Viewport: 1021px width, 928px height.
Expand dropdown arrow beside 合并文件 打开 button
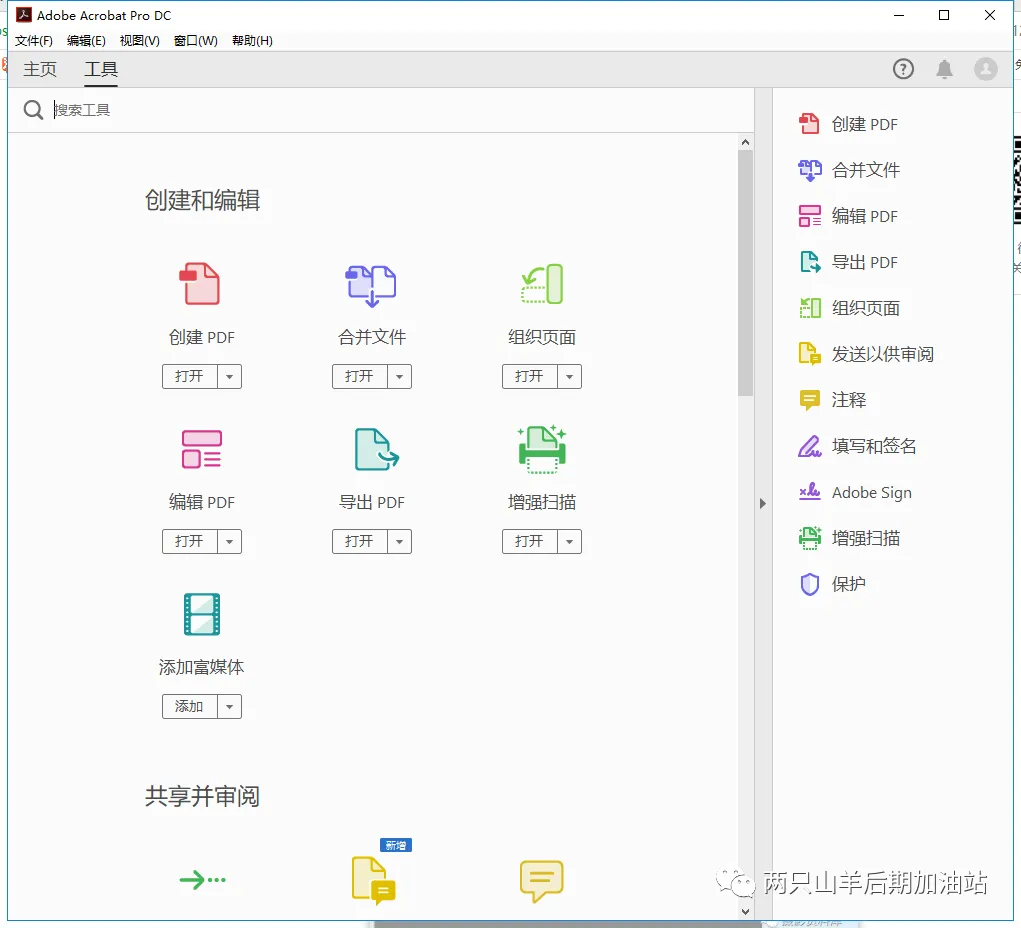(399, 376)
